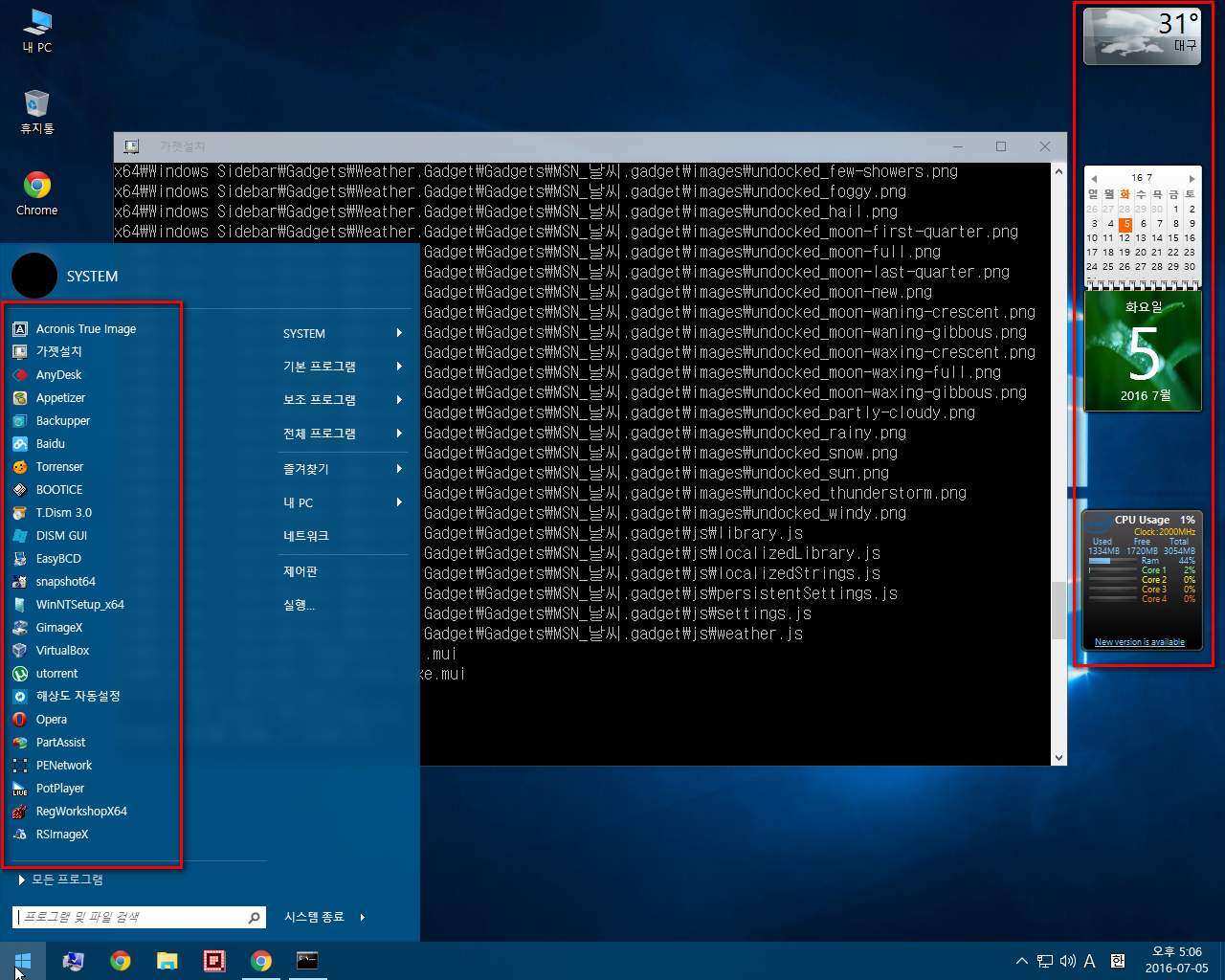Open 'New version is available' link

click(1139, 642)
